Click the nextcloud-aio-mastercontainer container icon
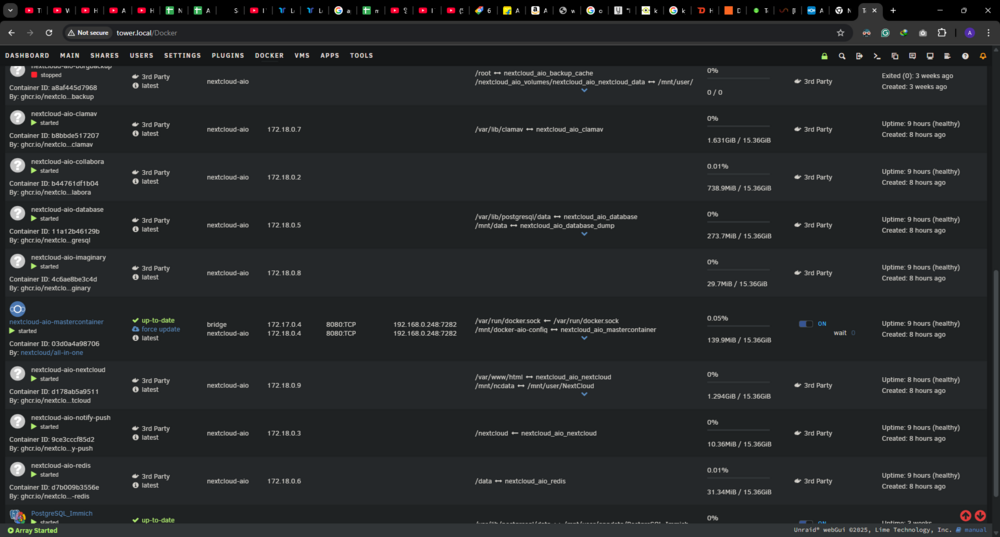Image resolution: width=1000 pixels, height=537 pixels. pos(17,309)
